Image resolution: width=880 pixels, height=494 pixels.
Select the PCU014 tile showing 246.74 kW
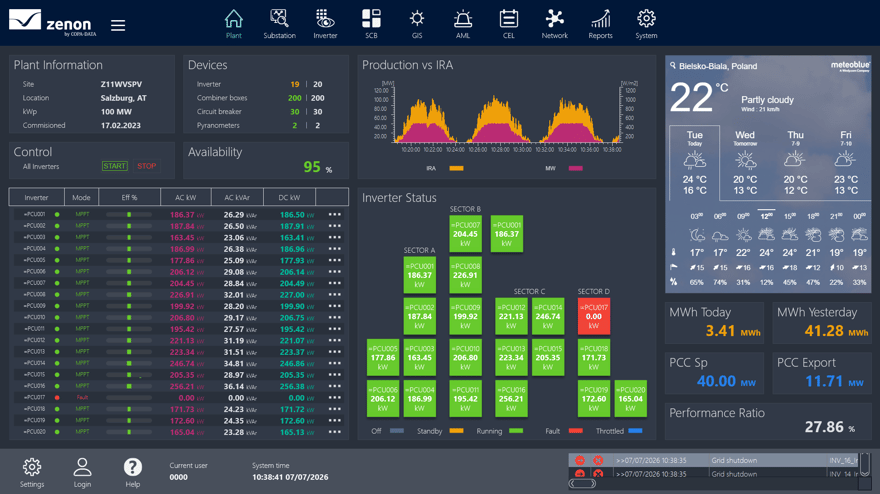(548, 316)
